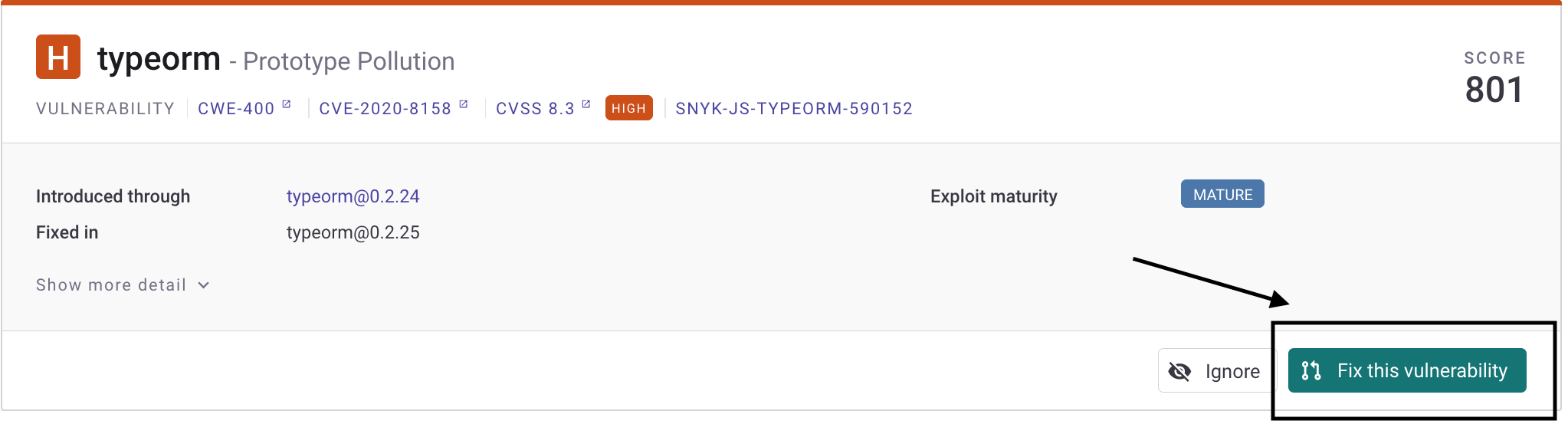Viewport: 1568px width, 434px height.
Task: Click the typeorm vulnerability title
Action: 159,58
